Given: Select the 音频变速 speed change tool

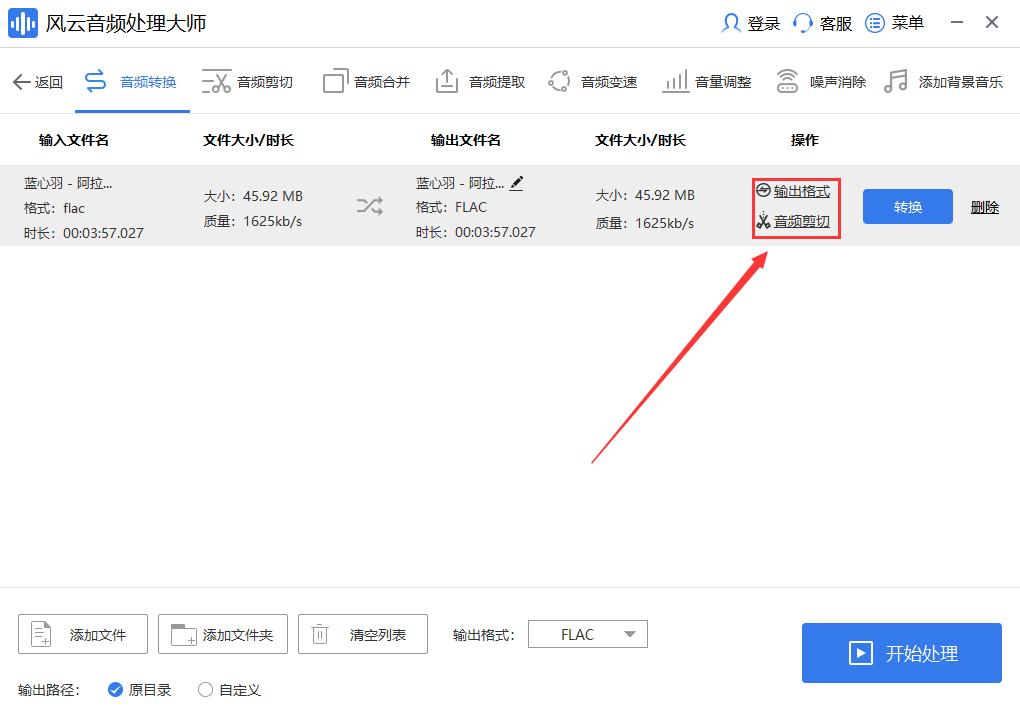Looking at the screenshot, I should point(594,81).
